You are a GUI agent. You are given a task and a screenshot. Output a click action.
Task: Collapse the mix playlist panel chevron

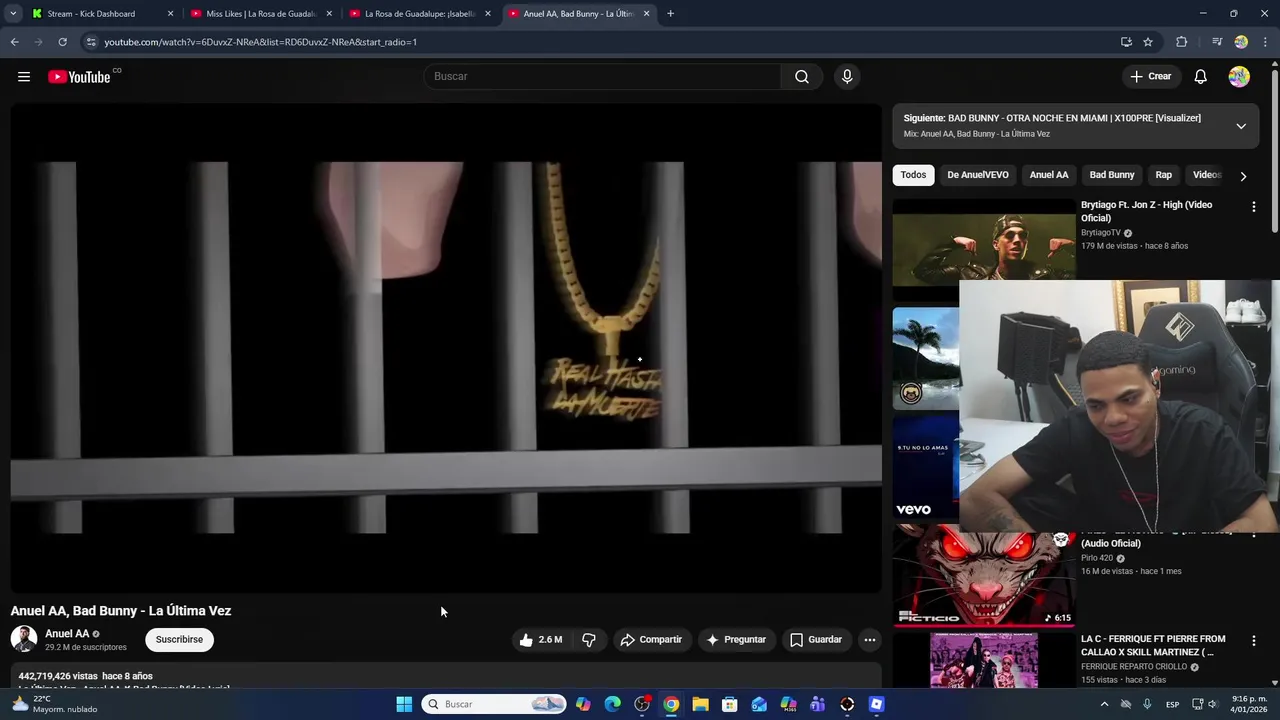click(1241, 126)
